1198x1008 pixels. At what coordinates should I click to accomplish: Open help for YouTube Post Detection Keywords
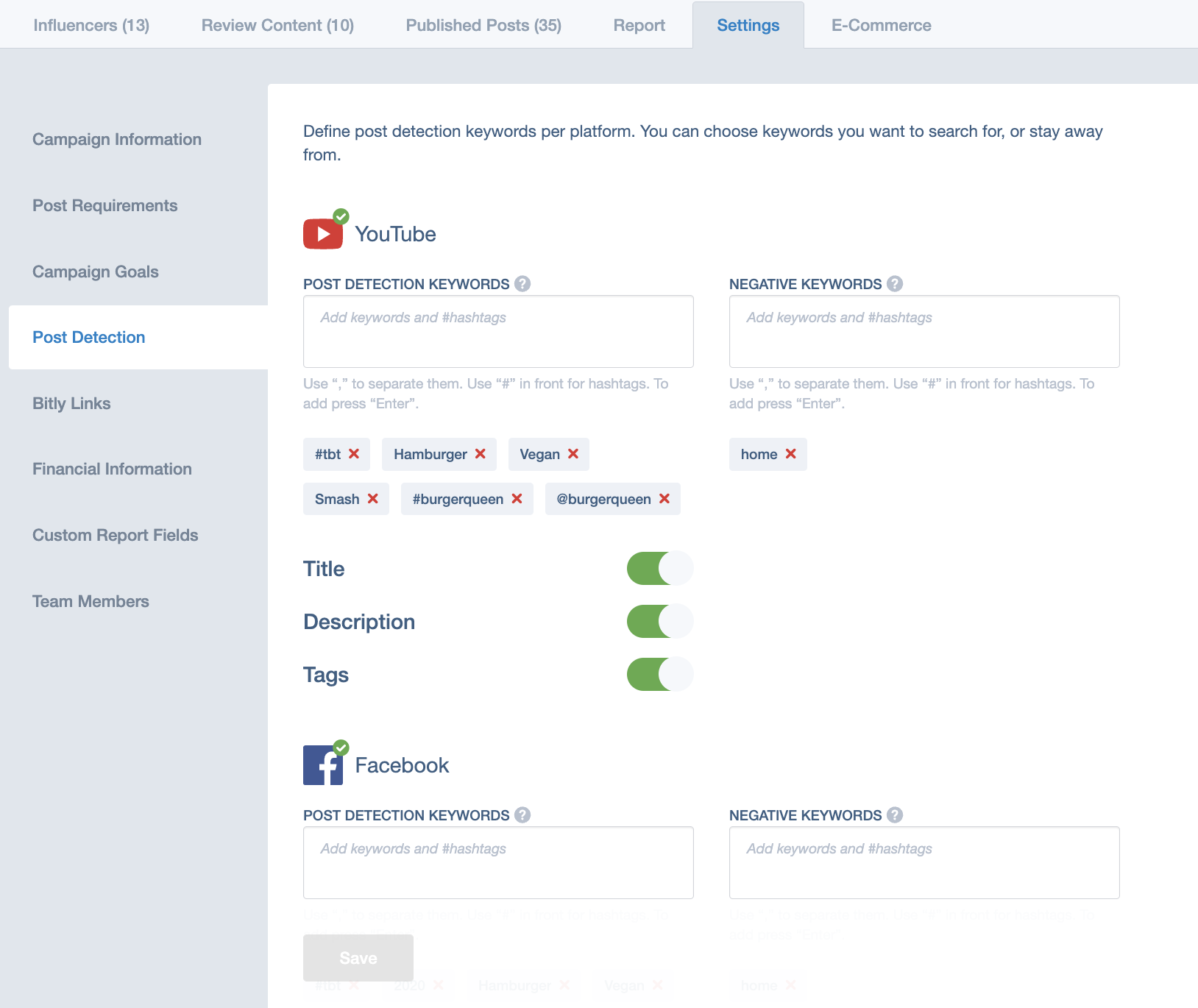tap(522, 284)
